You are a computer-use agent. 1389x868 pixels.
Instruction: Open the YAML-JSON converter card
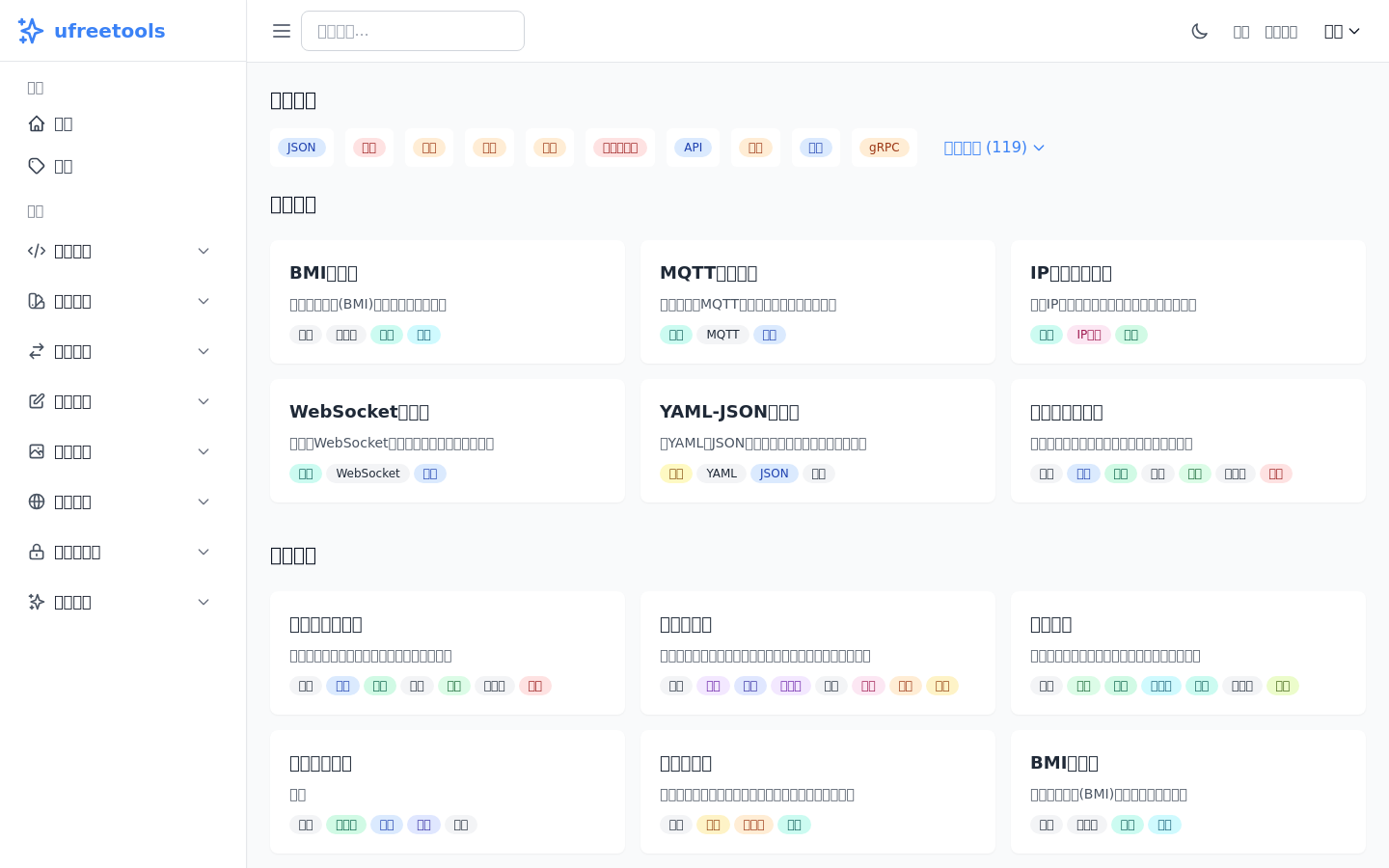(x=818, y=441)
